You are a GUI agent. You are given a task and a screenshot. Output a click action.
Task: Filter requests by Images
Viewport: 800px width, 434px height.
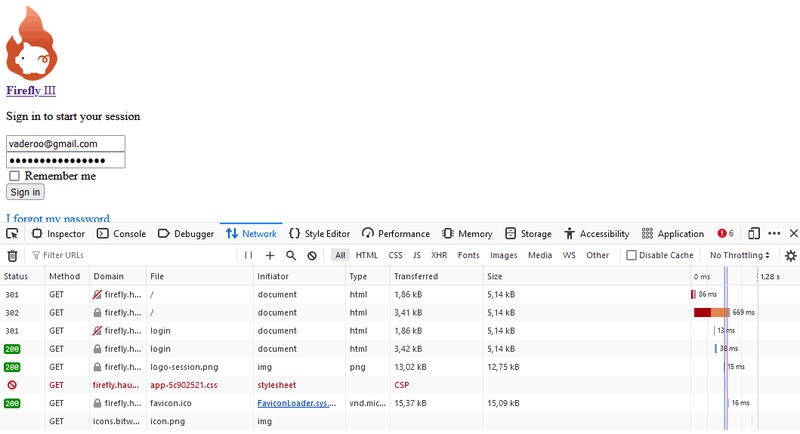pyautogui.click(x=504, y=255)
